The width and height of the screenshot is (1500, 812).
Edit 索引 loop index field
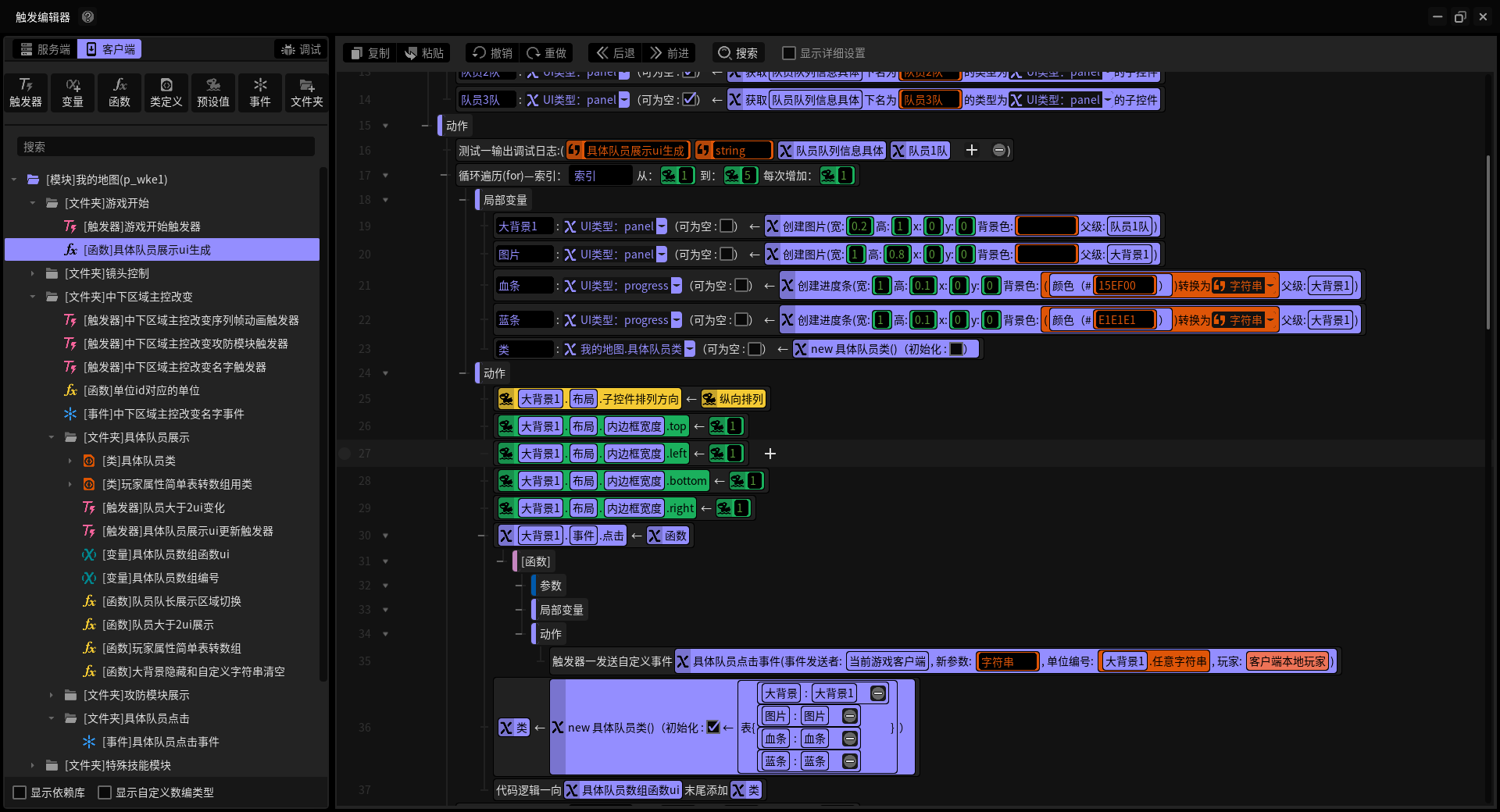click(600, 176)
